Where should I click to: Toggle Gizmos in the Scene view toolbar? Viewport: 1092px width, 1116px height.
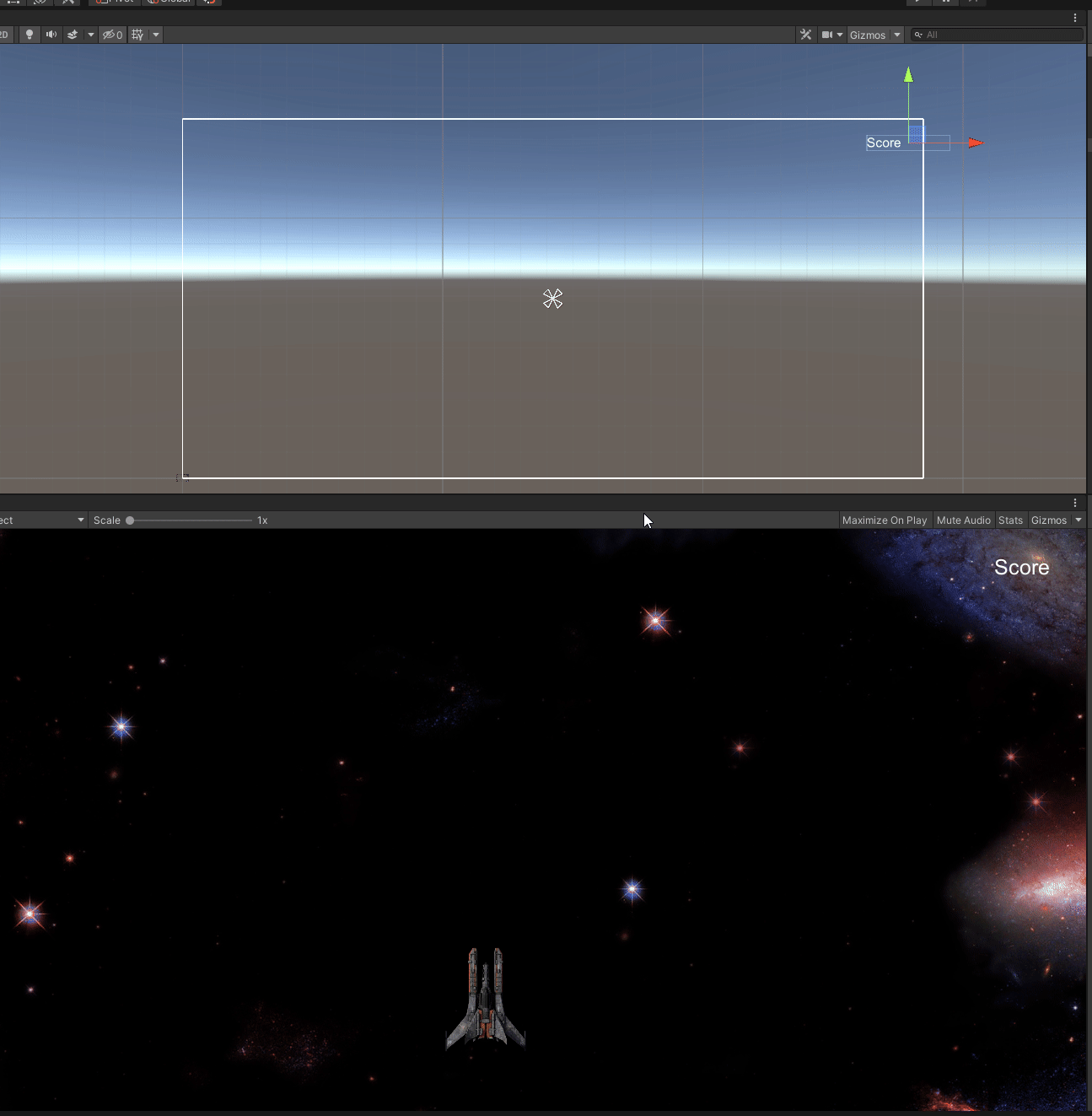point(868,35)
